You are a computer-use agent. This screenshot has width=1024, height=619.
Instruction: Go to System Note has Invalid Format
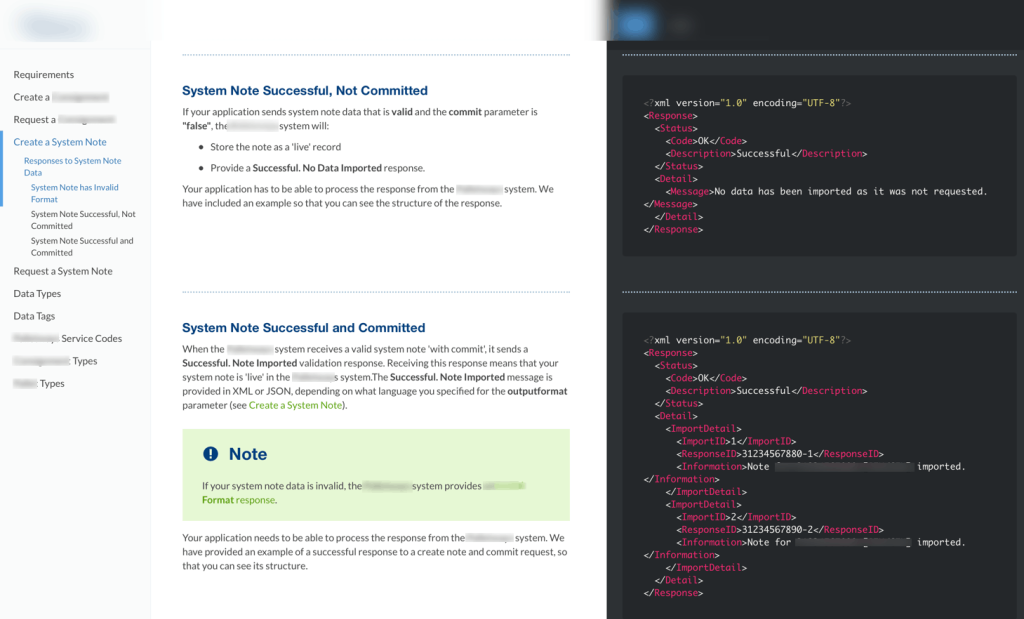(x=74, y=193)
